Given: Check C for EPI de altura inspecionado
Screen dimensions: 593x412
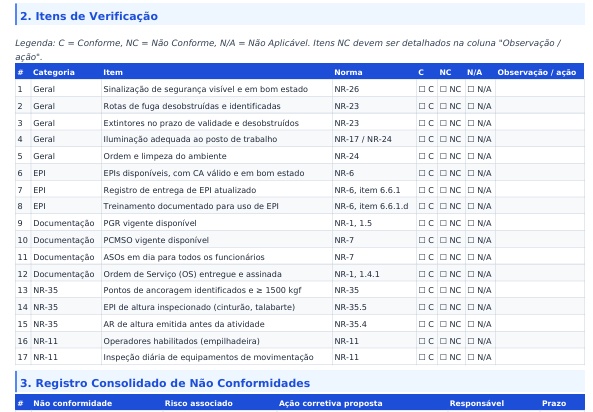Looking at the screenshot, I should click(422, 307).
